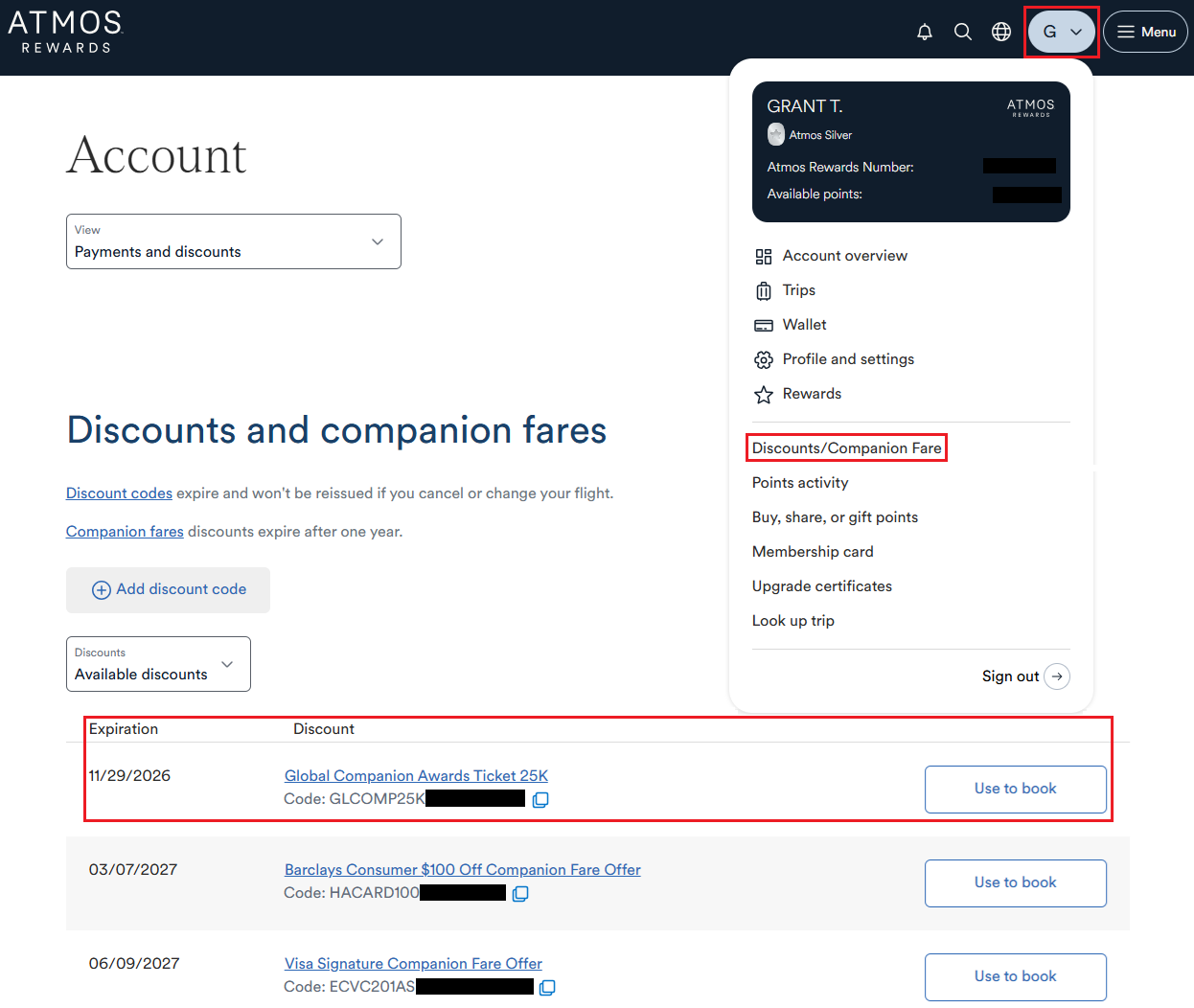Open Global Companion Awards Ticket 25K link
The image size is (1194, 1008).
(x=416, y=776)
